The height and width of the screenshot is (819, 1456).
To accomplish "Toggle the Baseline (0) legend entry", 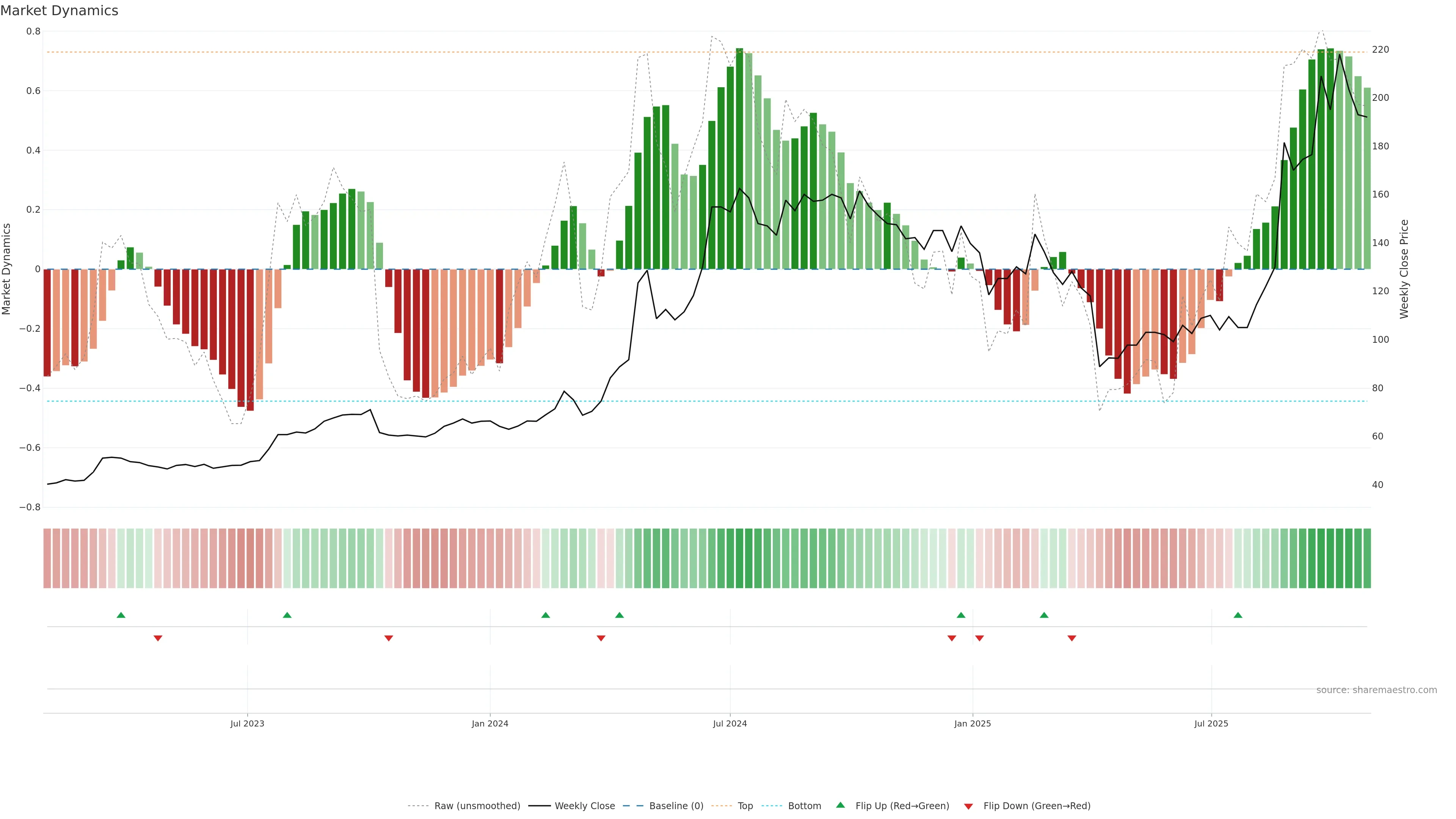I will pyautogui.click(x=676, y=806).
